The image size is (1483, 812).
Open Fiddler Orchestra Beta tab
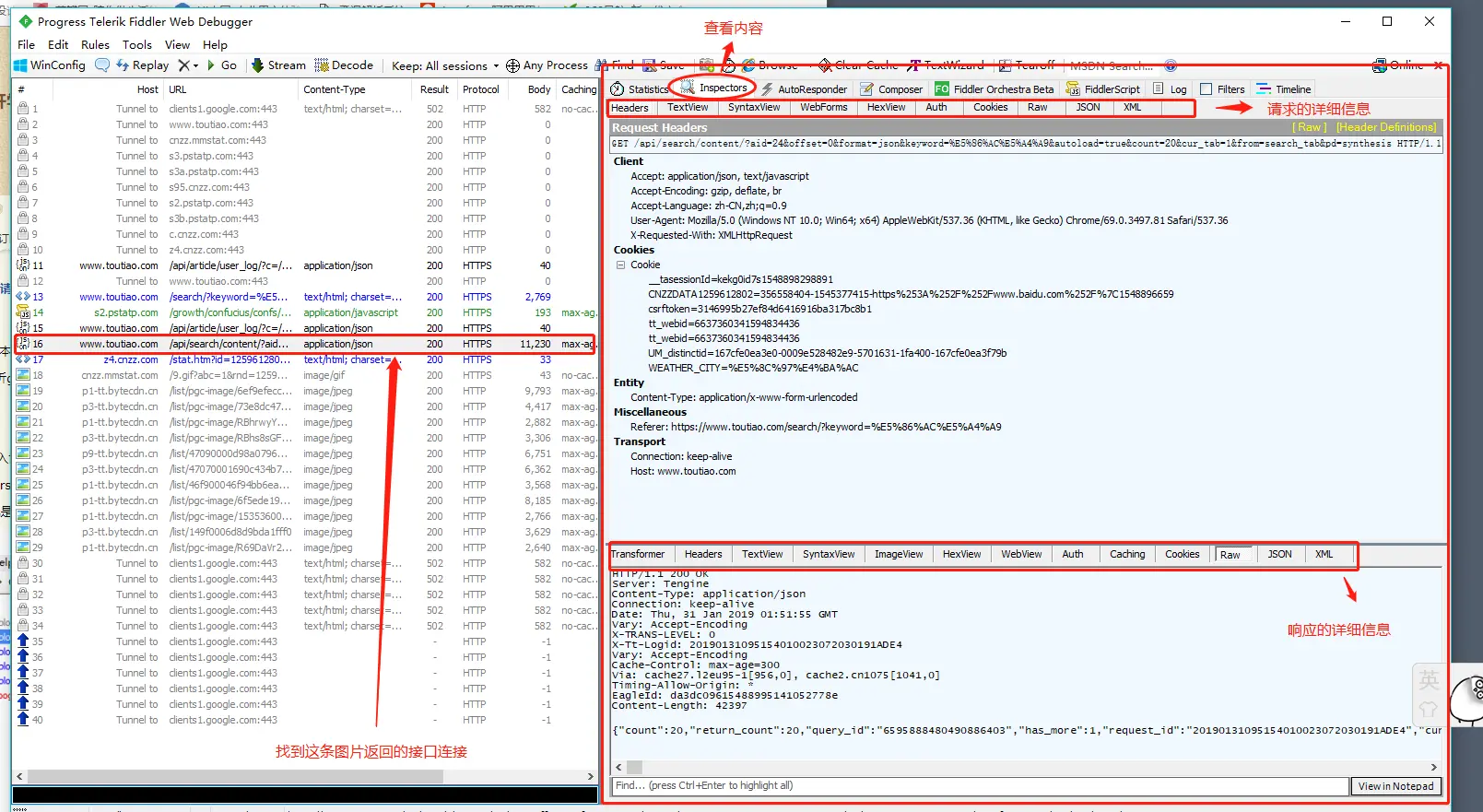[995, 89]
